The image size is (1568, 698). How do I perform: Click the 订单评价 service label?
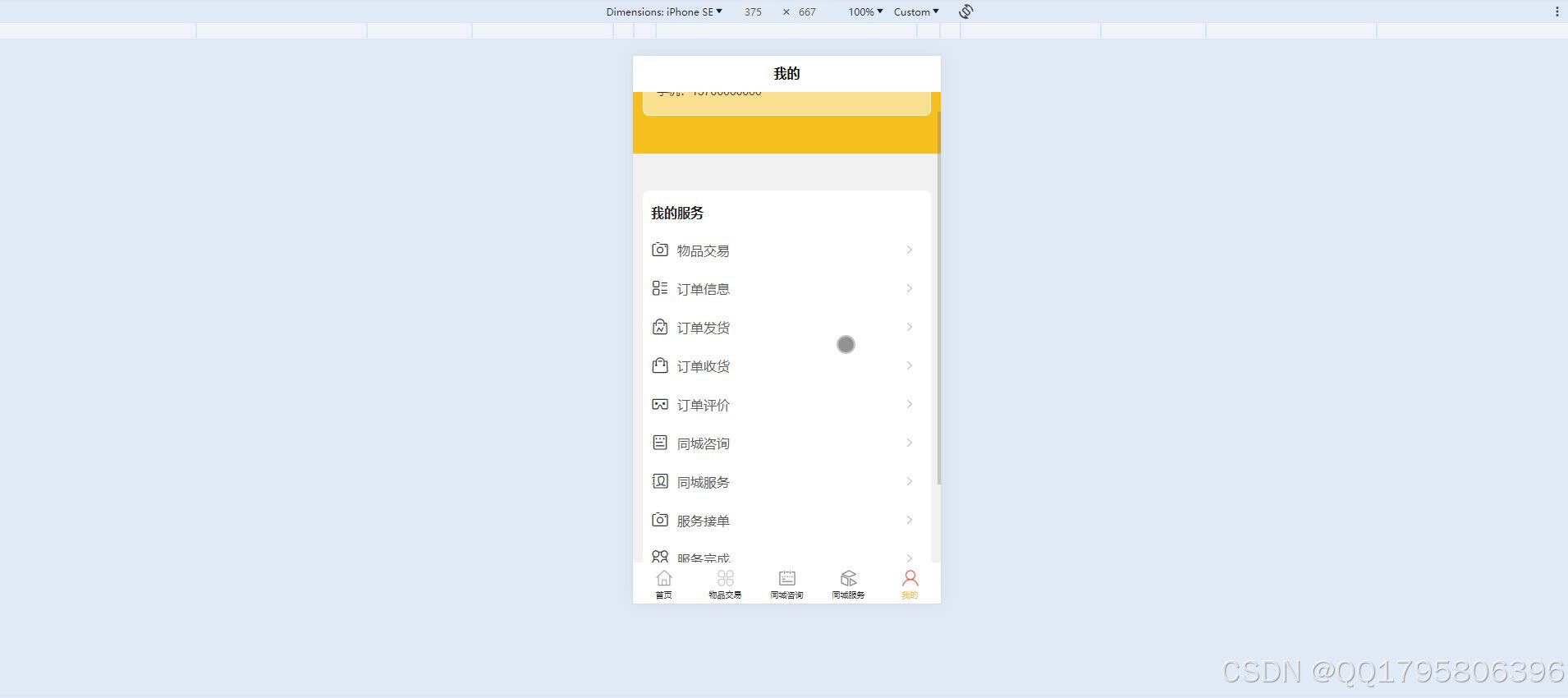(703, 405)
